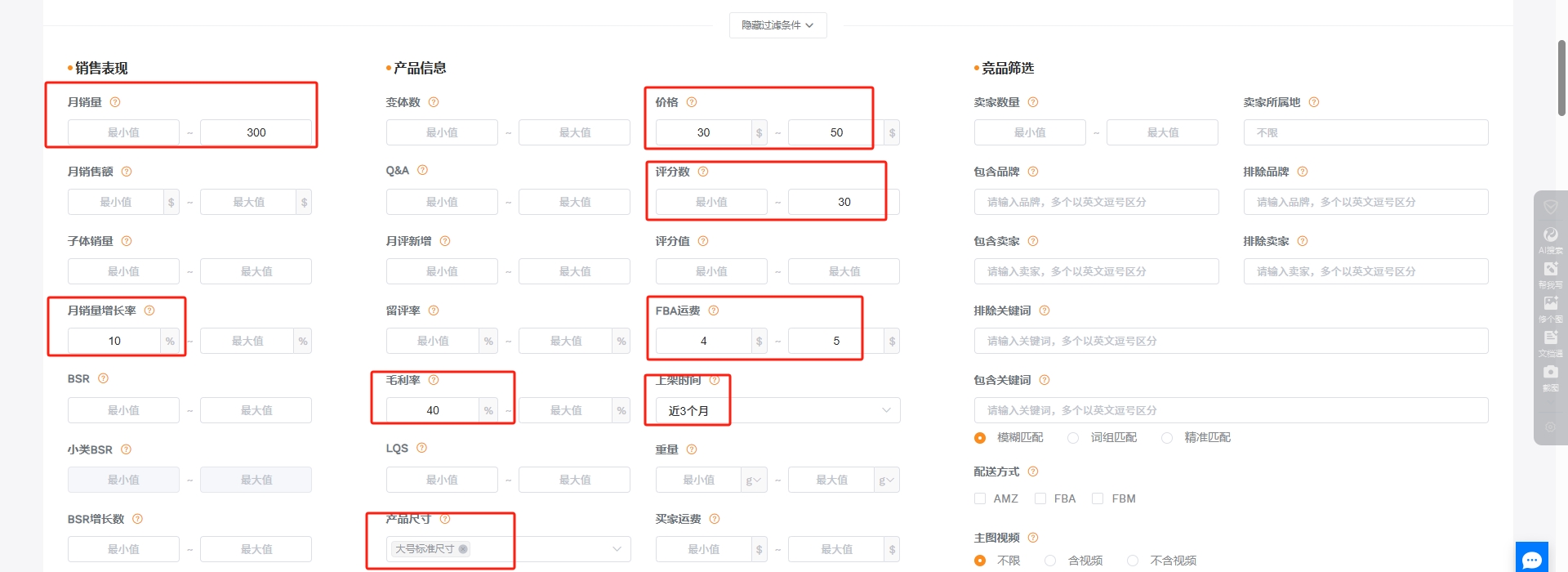Collapse filters via 隐藏过滤条件
The image size is (1568, 572).
[x=777, y=25]
